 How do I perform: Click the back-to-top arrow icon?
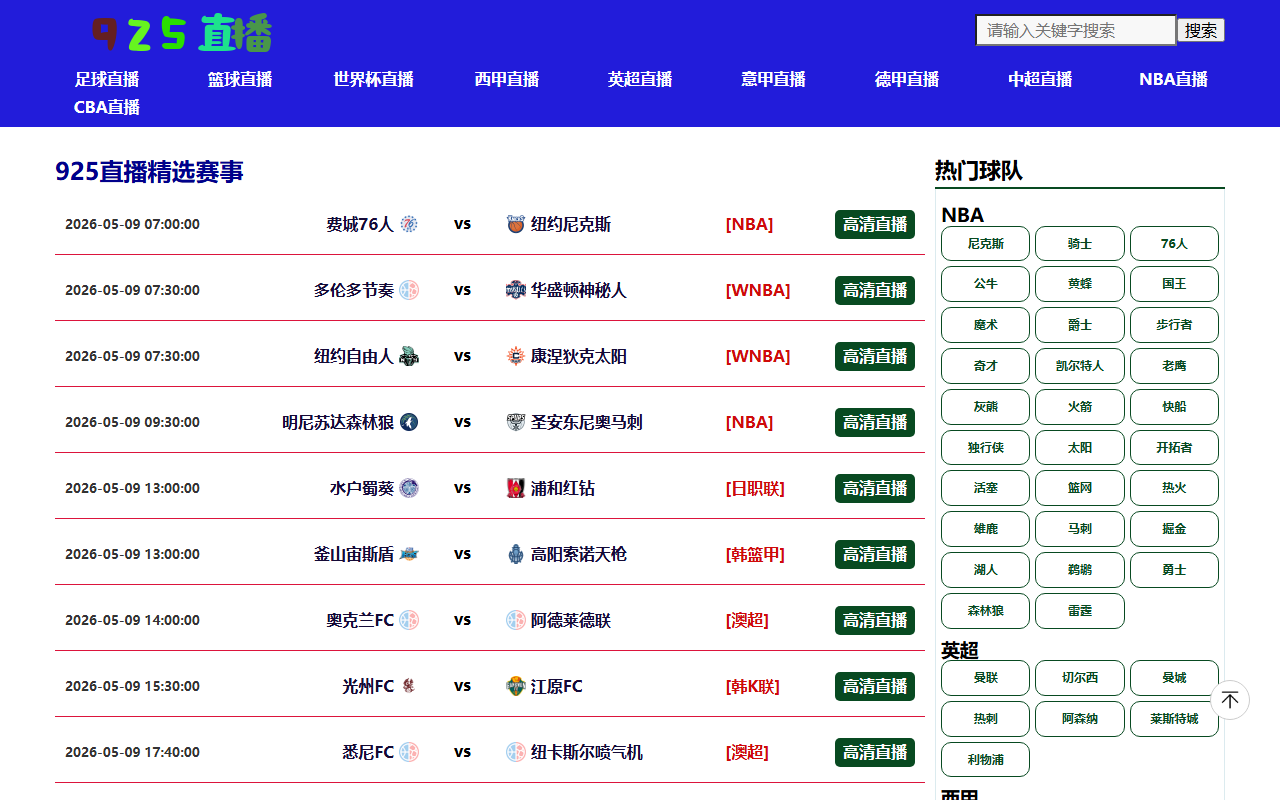tap(1230, 700)
